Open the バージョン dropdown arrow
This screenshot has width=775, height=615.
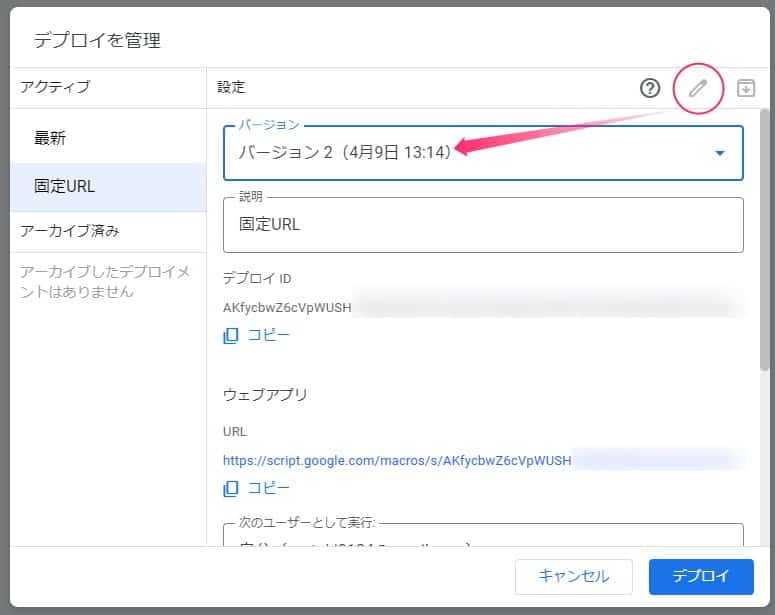pyautogui.click(x=719, y=153)
